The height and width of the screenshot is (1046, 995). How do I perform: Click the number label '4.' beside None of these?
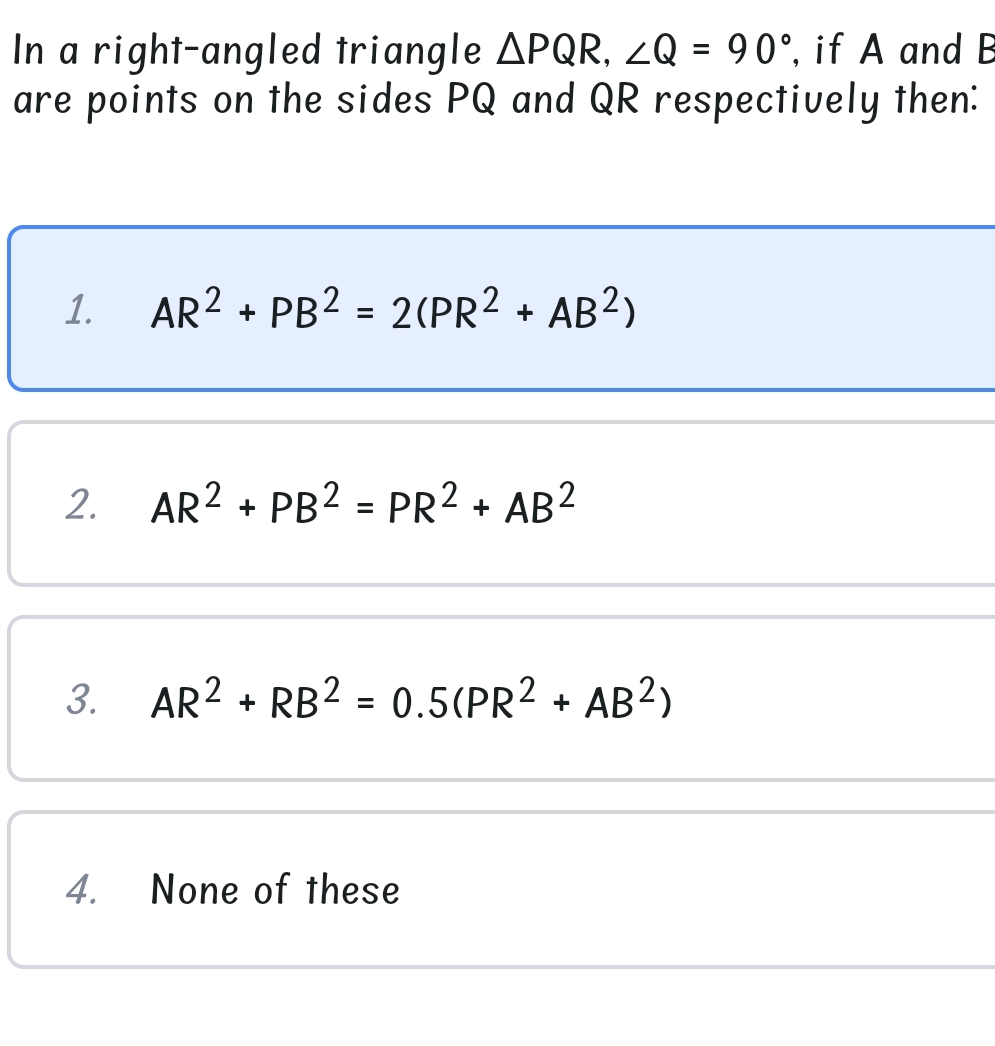(83, 889)
